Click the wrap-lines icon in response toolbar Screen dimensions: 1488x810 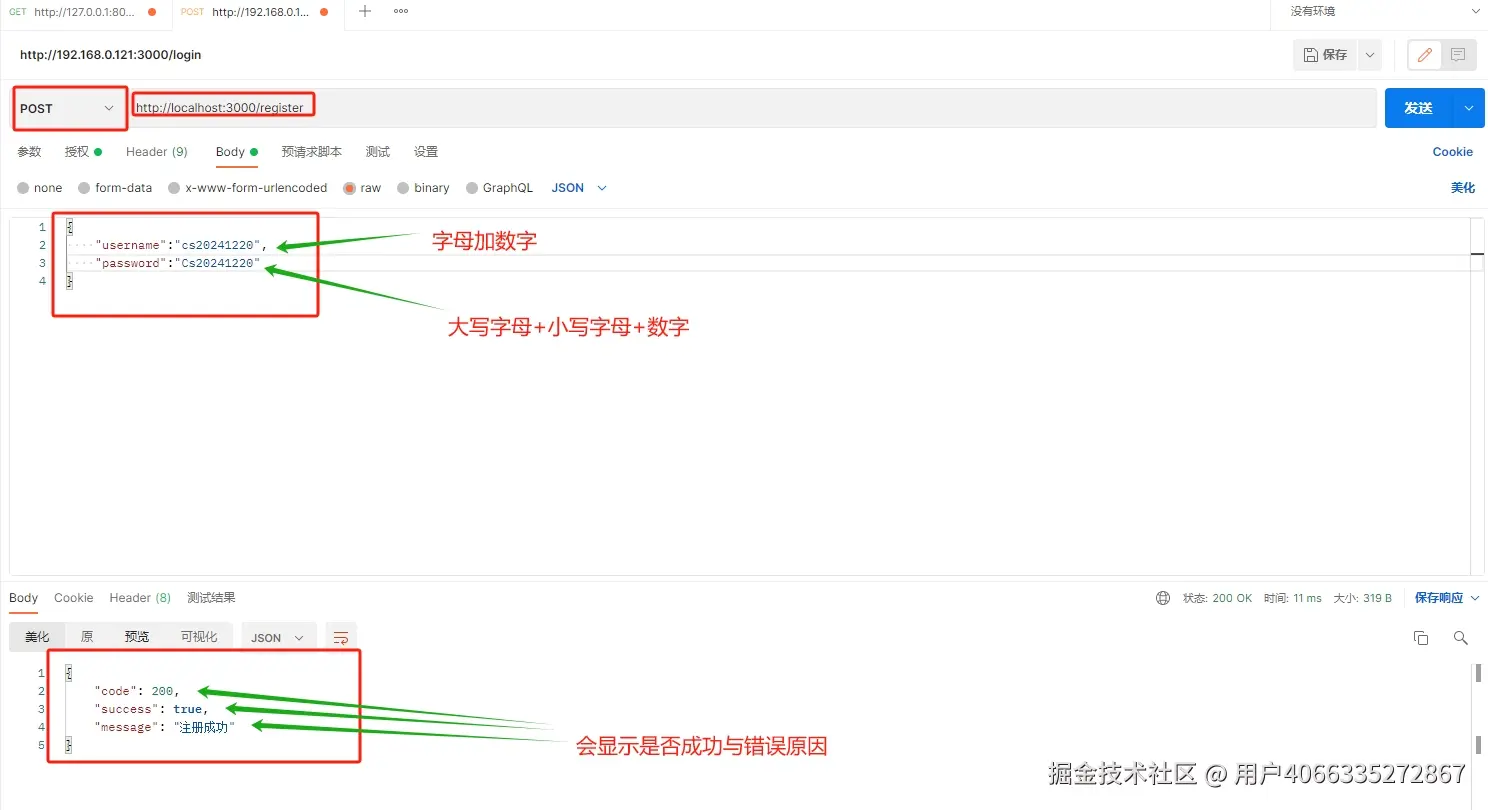pyautogui.click(x=341, y=637)
